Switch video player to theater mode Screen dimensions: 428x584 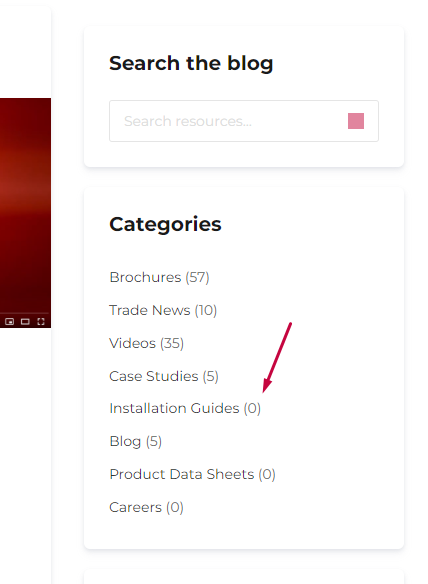tap(25, 321)
